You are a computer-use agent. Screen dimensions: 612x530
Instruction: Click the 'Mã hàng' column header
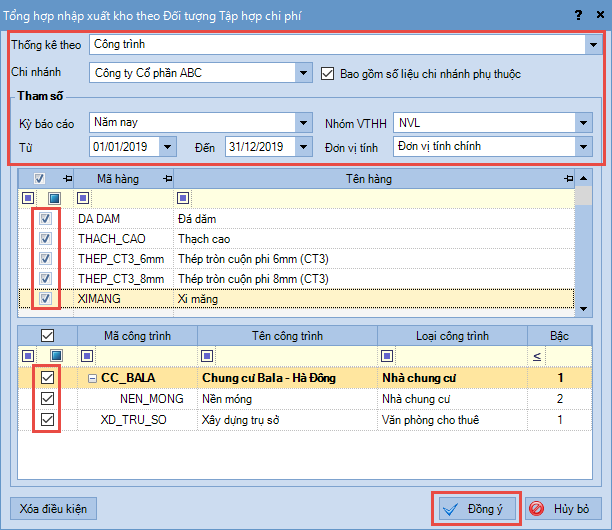coord(123,179)
